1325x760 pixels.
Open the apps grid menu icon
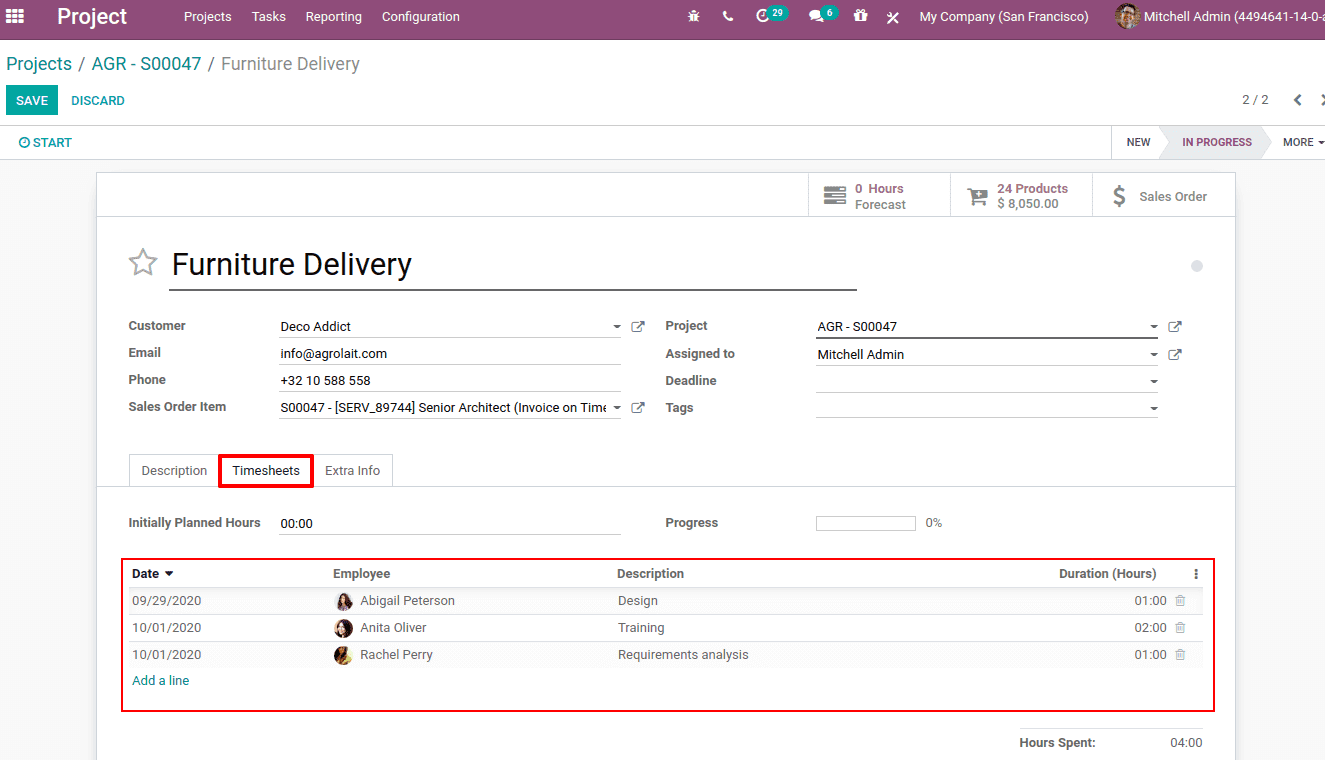[x=15, y=16]
